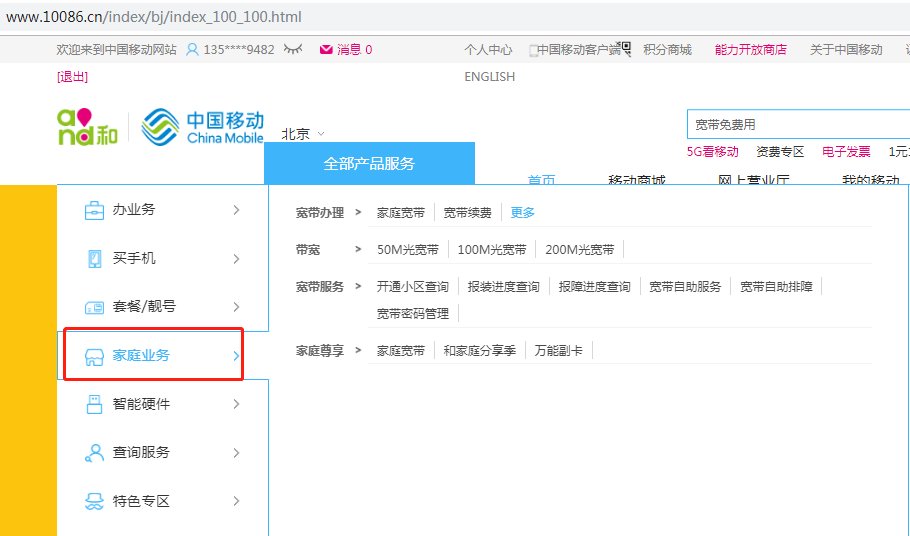
Task: Select the 网上营业厅 navigation tab
Action: (x=753, y=180)
